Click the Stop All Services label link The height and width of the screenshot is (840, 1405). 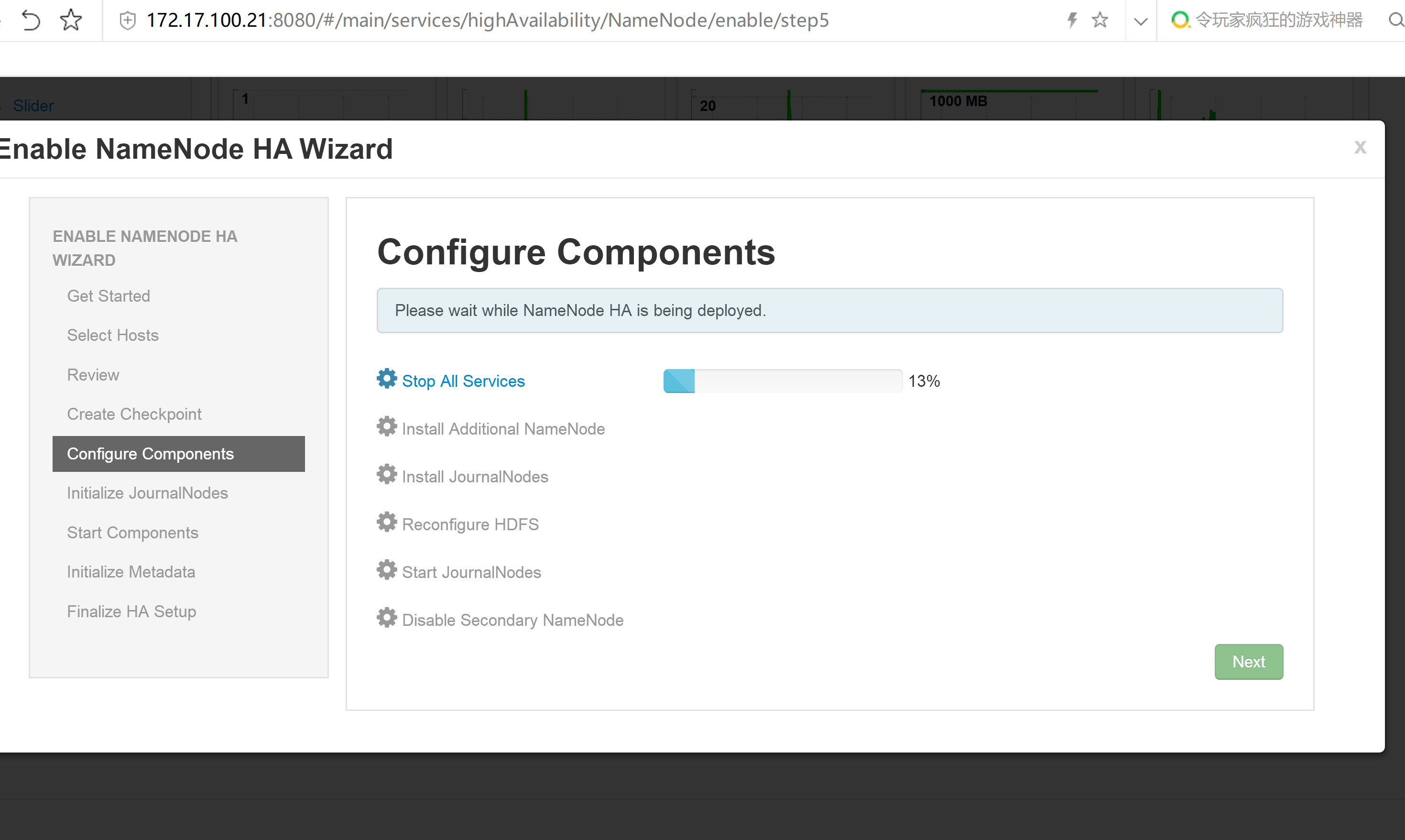[x=463, y=381]
